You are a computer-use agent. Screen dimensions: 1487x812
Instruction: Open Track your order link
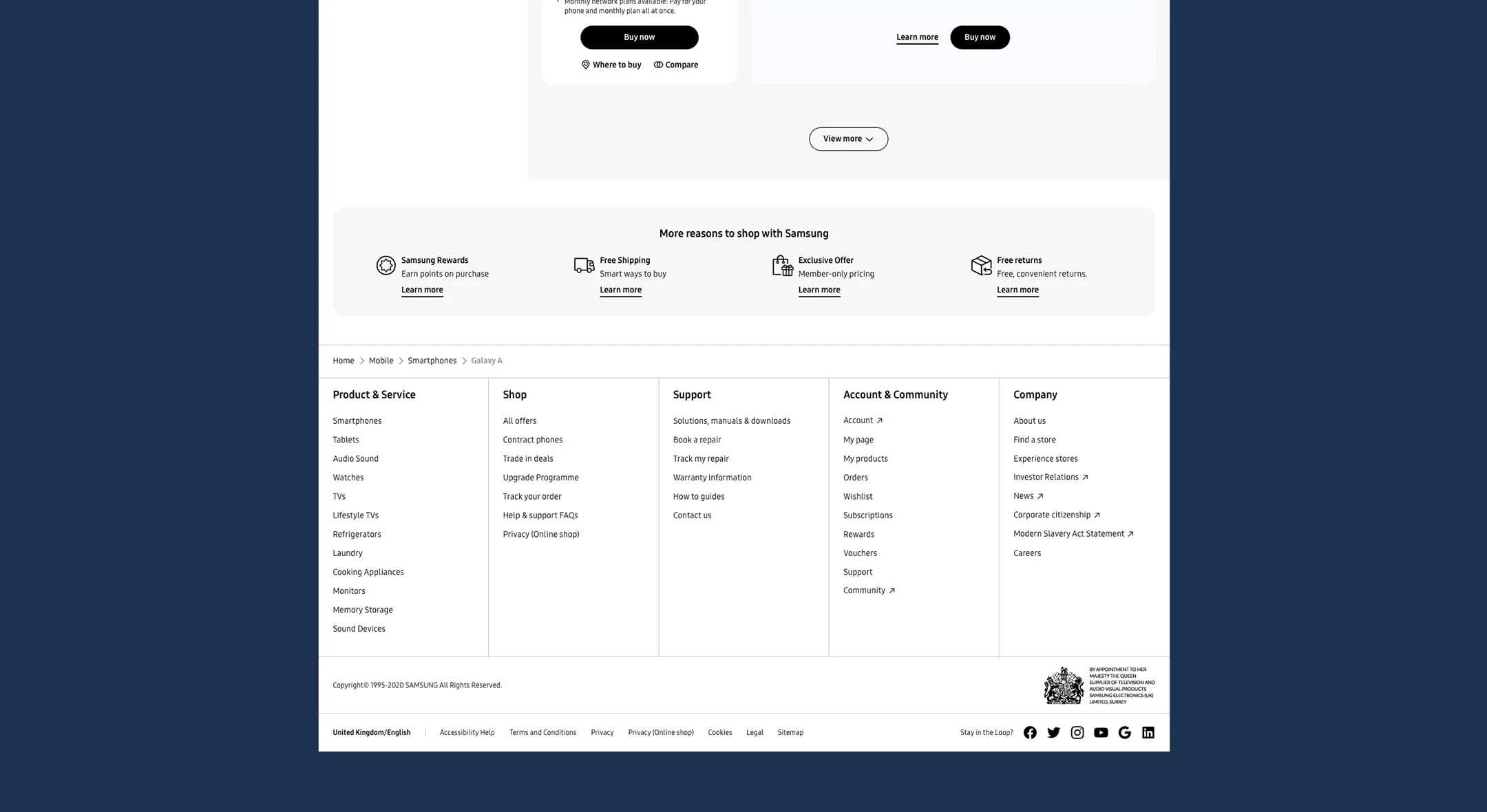pyautogui.click(x=531, y=496)
